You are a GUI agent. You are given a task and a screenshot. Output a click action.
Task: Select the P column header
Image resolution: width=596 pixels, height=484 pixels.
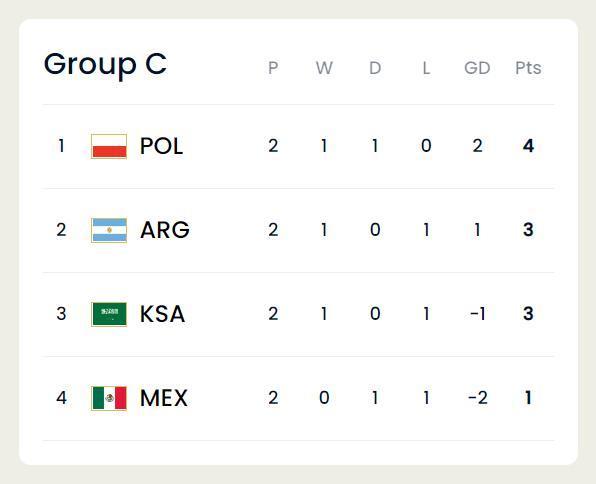click(x=273, y=68)
